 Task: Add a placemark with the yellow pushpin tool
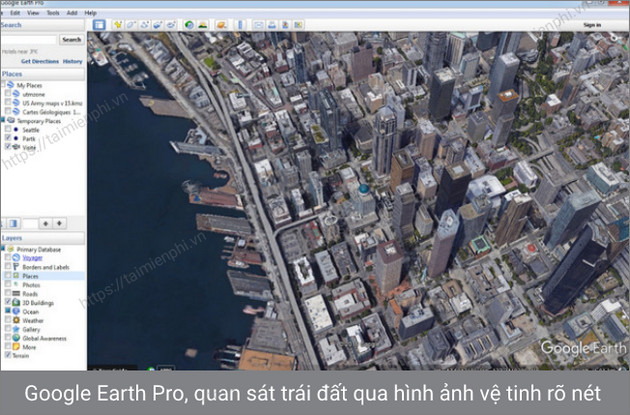(118, 25)
